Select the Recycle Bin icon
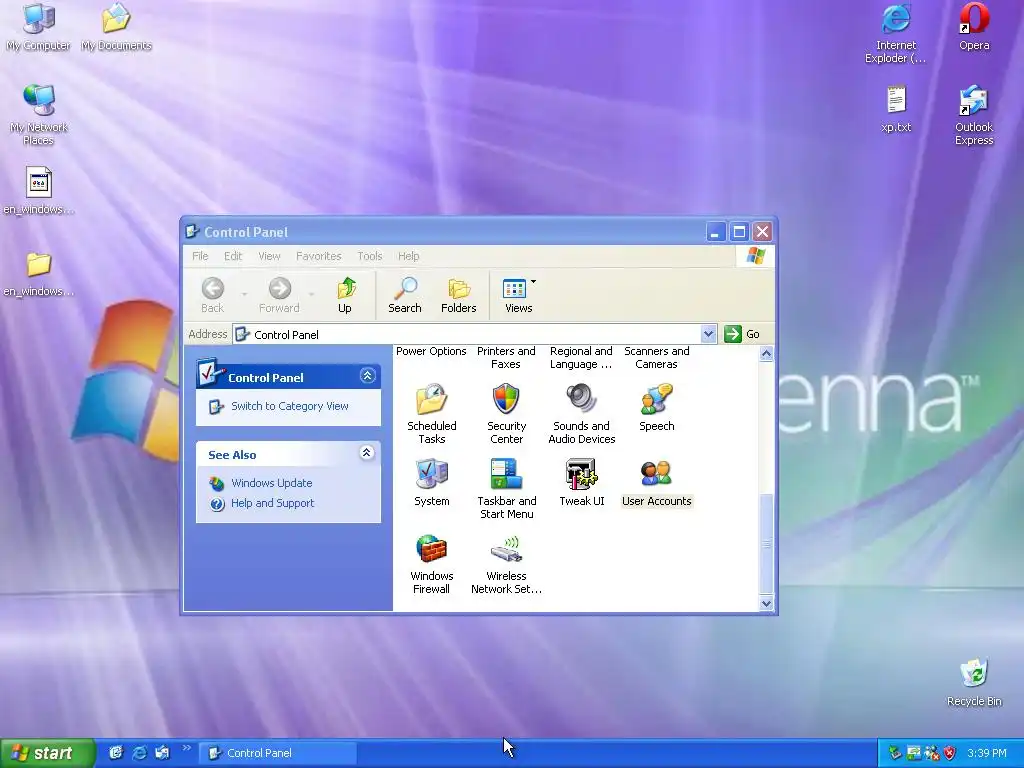 point(974,682)
